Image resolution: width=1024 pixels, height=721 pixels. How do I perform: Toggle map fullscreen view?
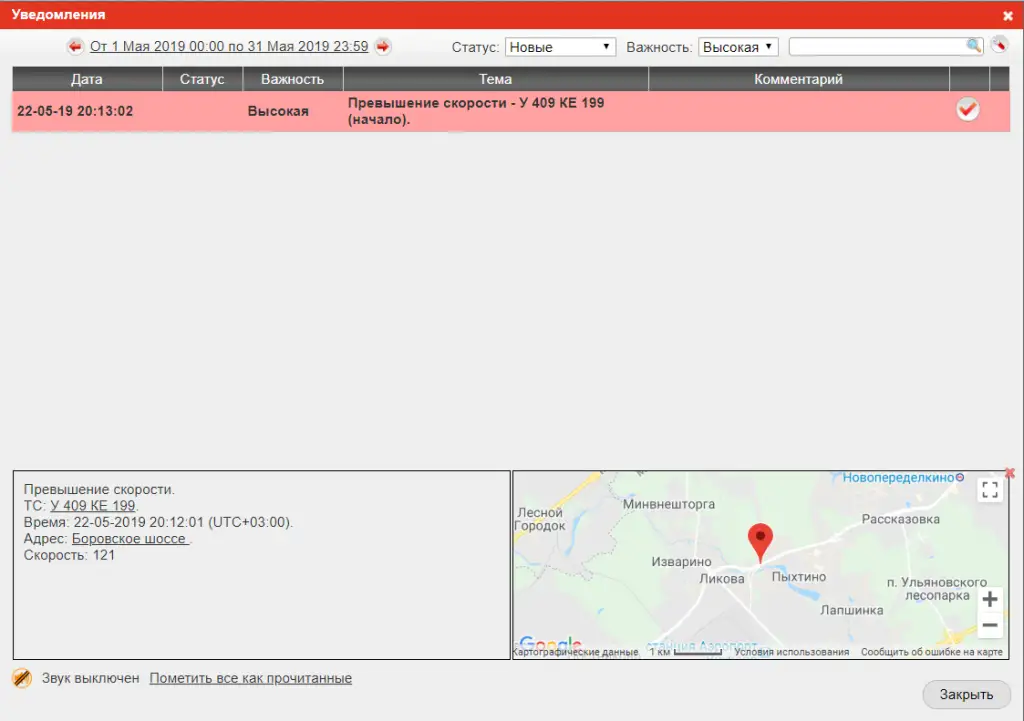click(x=990, y=490)
